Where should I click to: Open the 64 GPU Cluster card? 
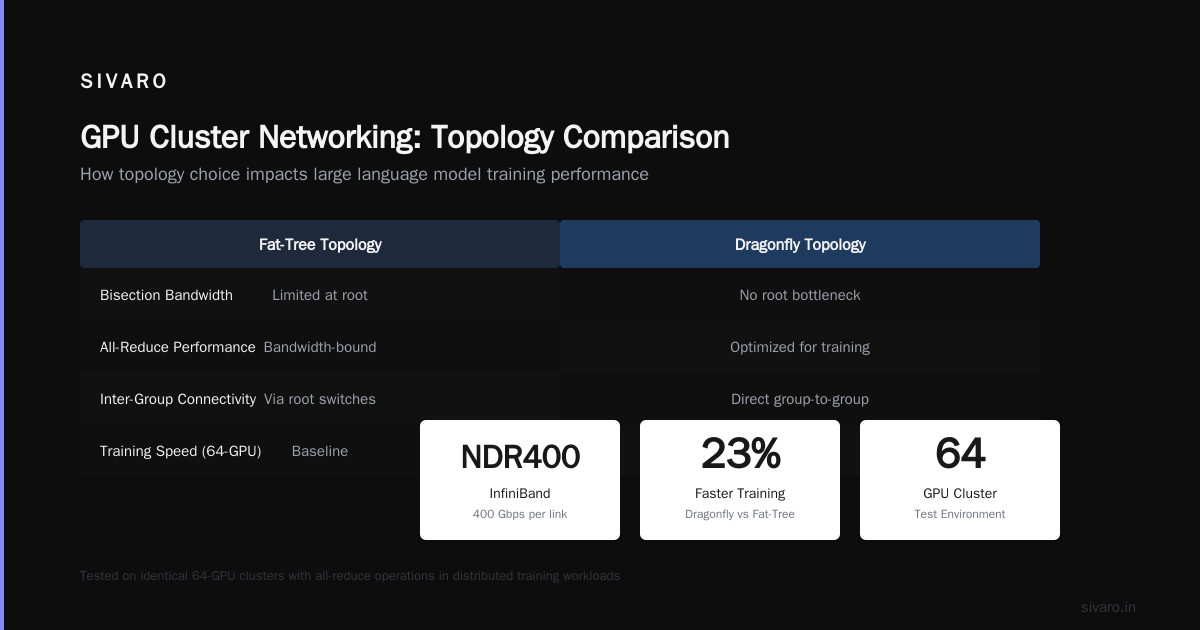960,480
